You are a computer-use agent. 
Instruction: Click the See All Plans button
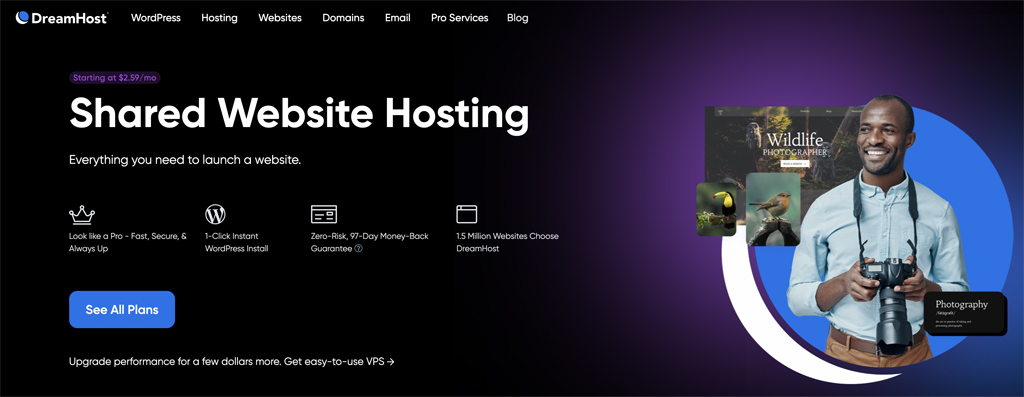click(x=122, y=310)
